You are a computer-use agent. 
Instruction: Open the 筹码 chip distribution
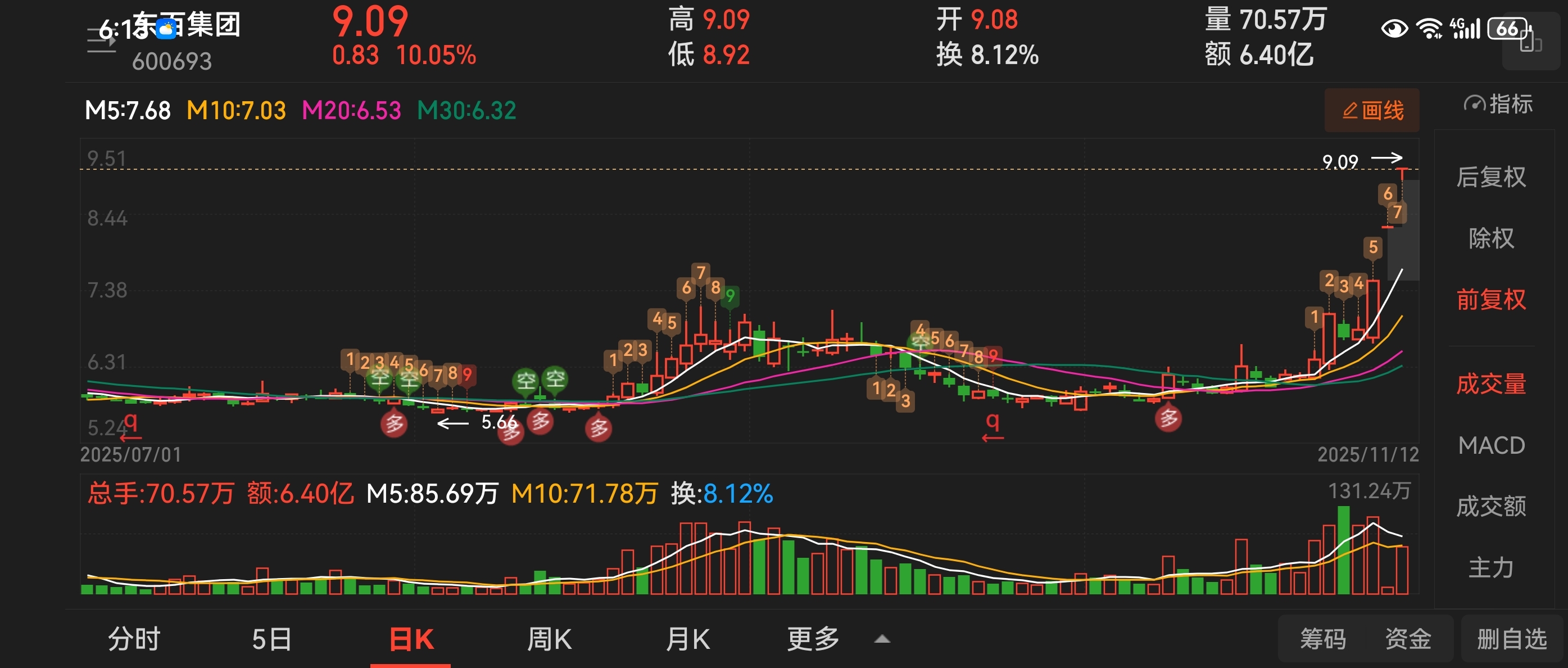click(x=1323, y=639)
